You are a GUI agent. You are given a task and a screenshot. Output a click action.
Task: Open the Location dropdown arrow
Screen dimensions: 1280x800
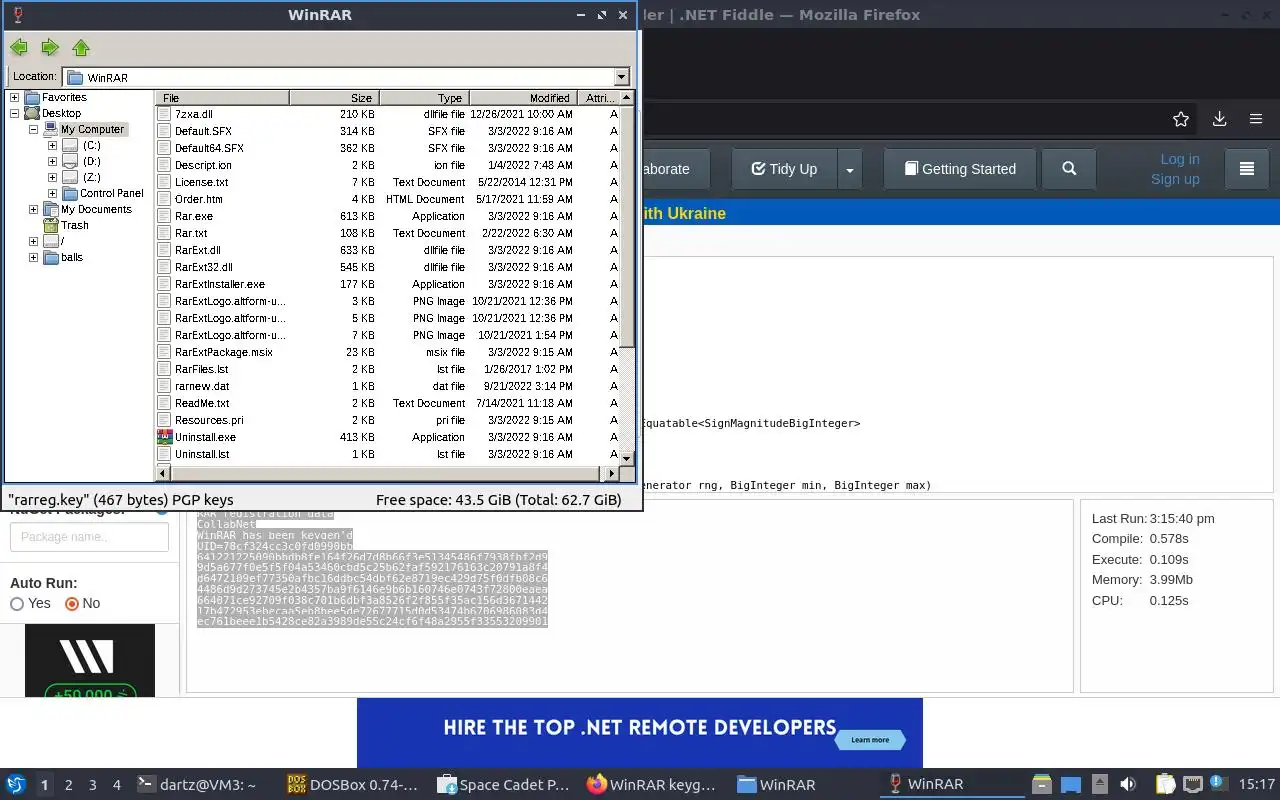tap(621, 77)
